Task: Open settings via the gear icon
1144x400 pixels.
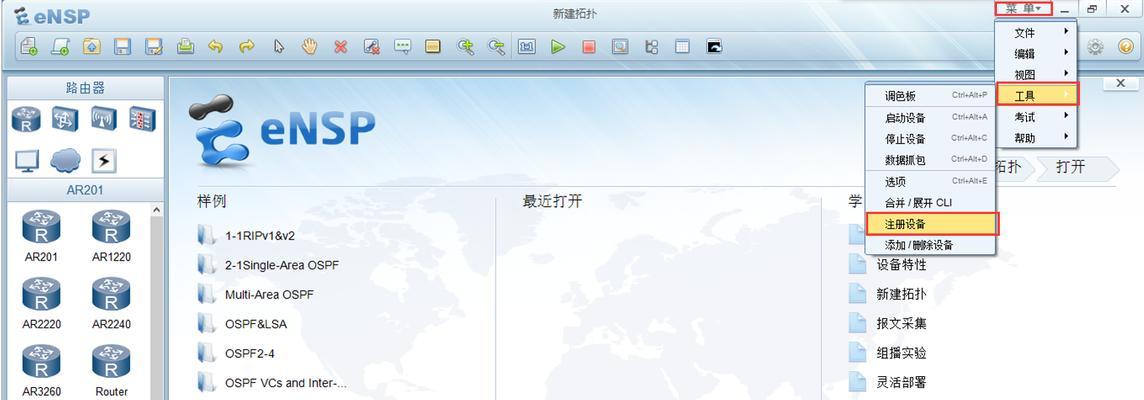Action: click(1095, 47)
